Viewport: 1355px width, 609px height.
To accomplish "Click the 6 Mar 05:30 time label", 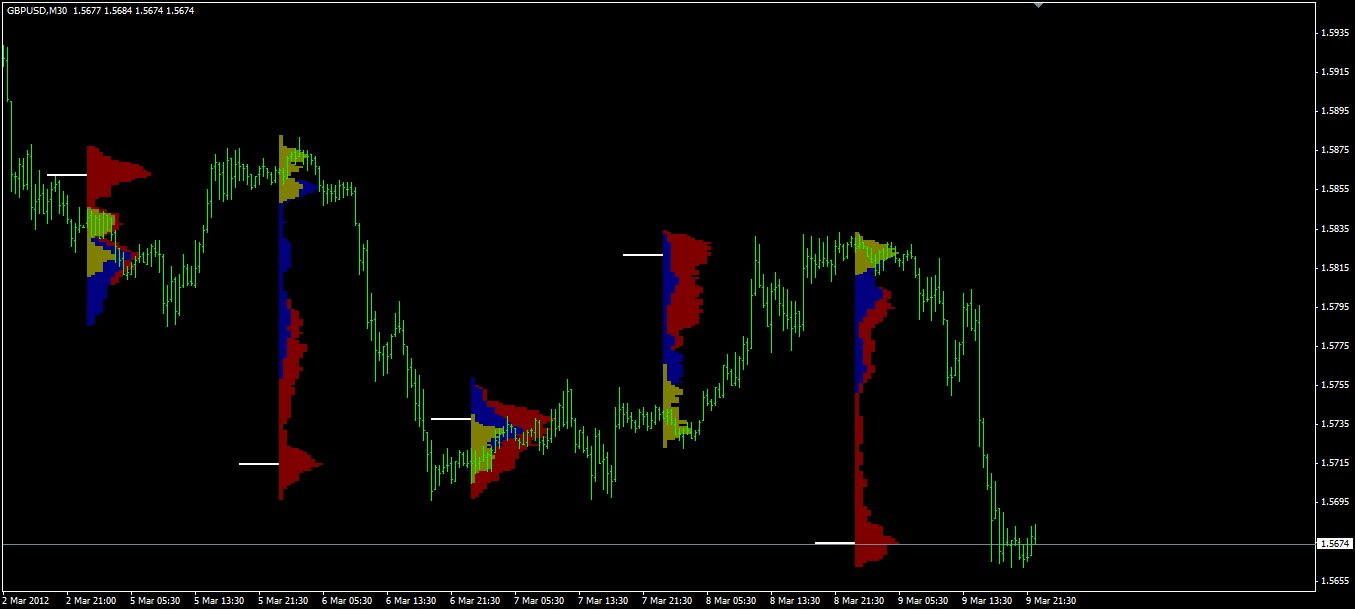I will click(347, 601).
